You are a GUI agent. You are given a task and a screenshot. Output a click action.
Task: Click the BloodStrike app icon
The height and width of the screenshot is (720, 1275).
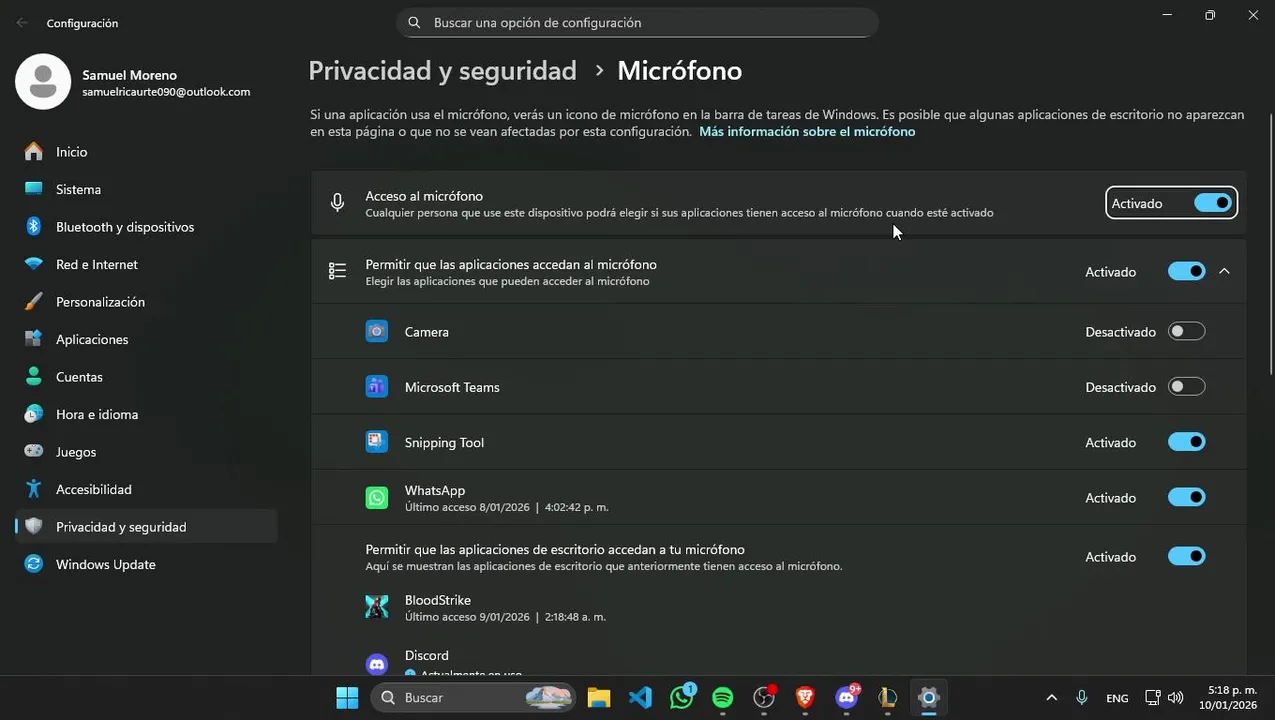[x=377, y=607]
